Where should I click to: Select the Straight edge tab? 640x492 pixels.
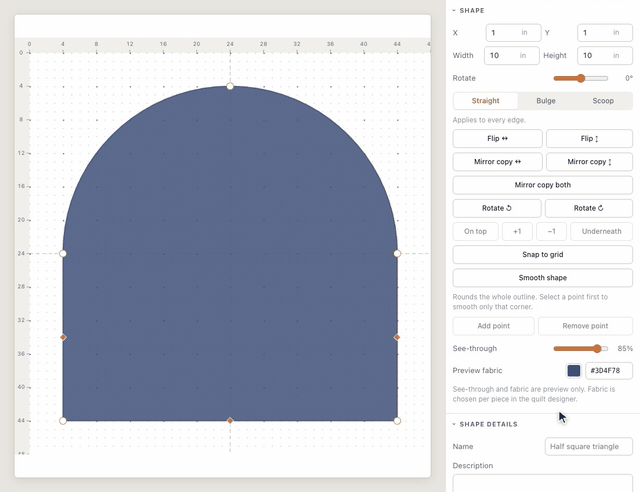(485, 101)
